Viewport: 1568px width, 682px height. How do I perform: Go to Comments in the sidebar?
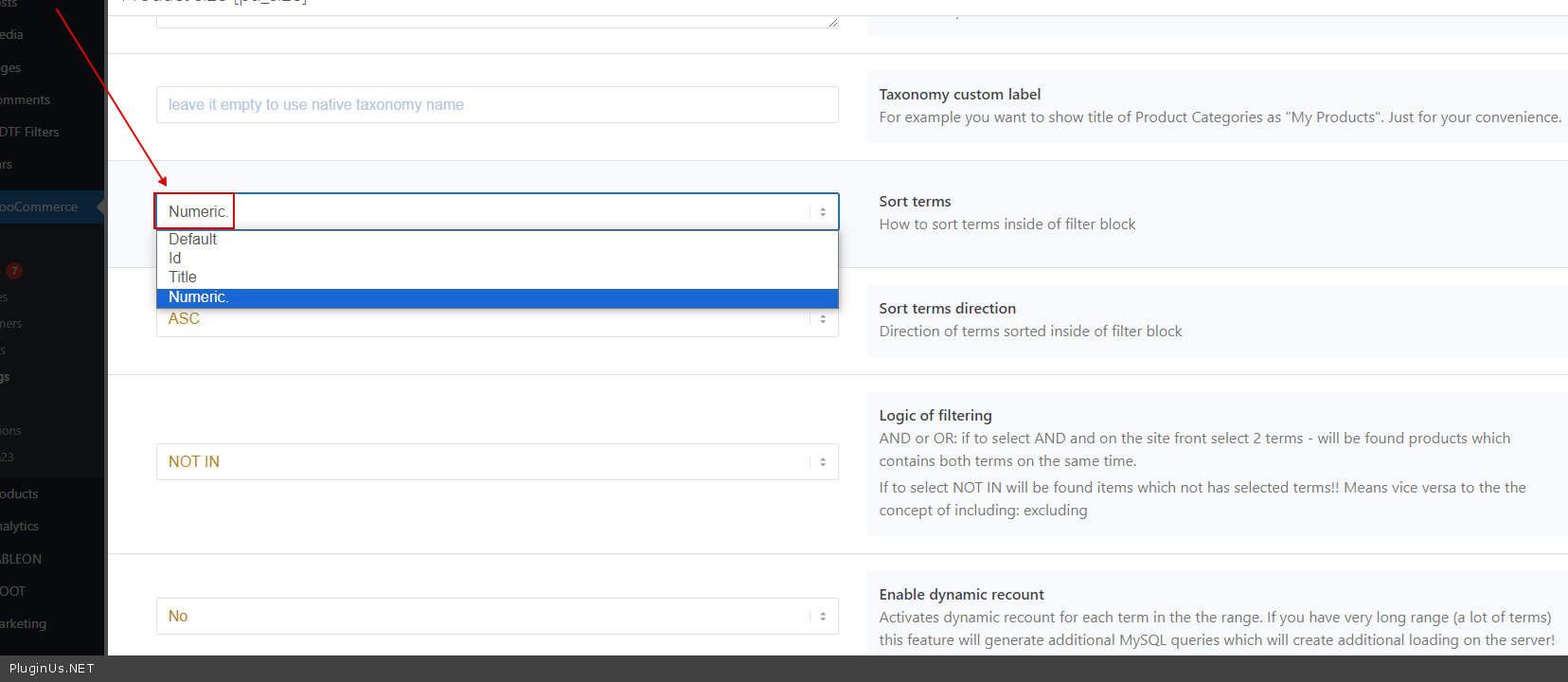(26, 99)
